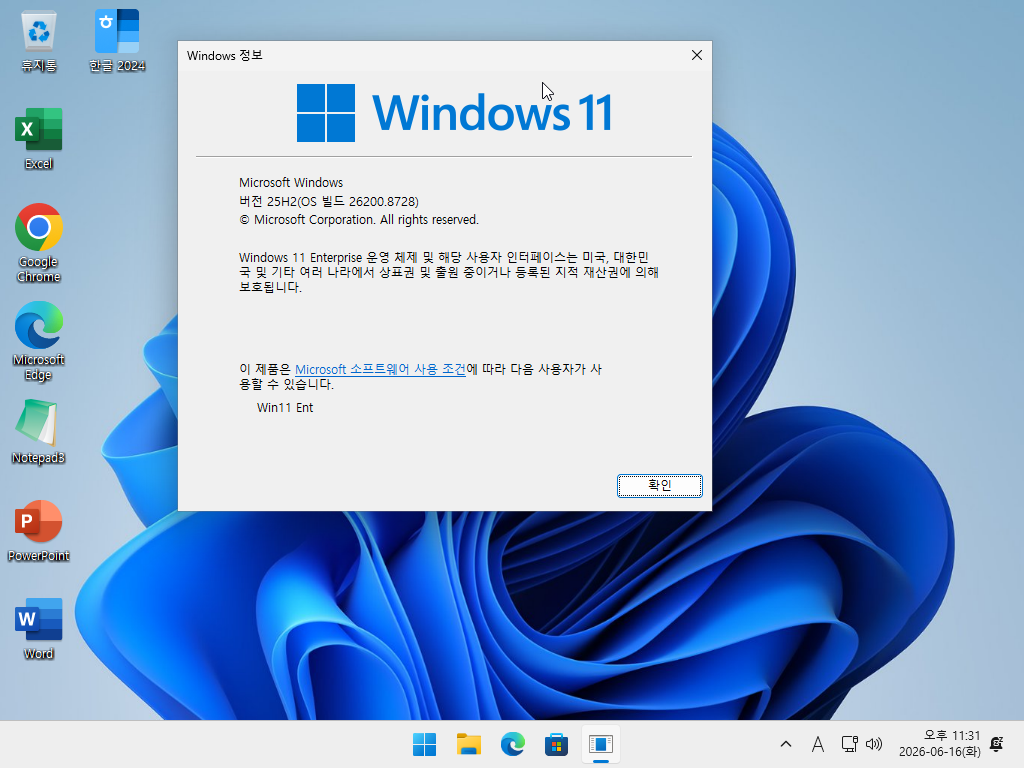Toggle the IME language indicator A
The height and width of the screenshot is (768, 1024).
tap(818, 744)
